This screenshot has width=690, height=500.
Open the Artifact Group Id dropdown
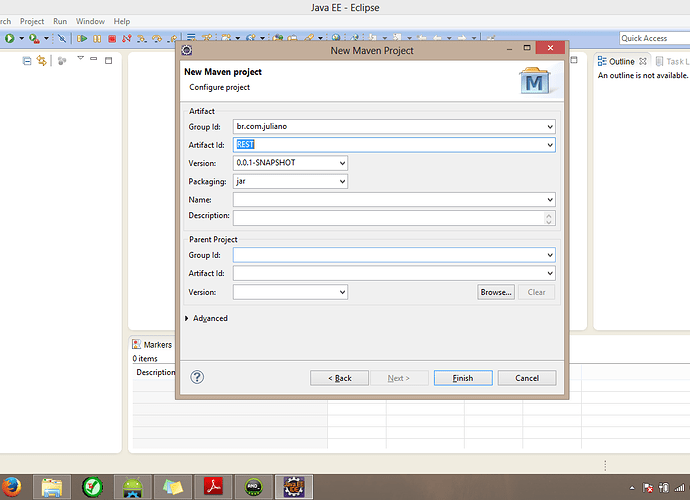(550, 127)
